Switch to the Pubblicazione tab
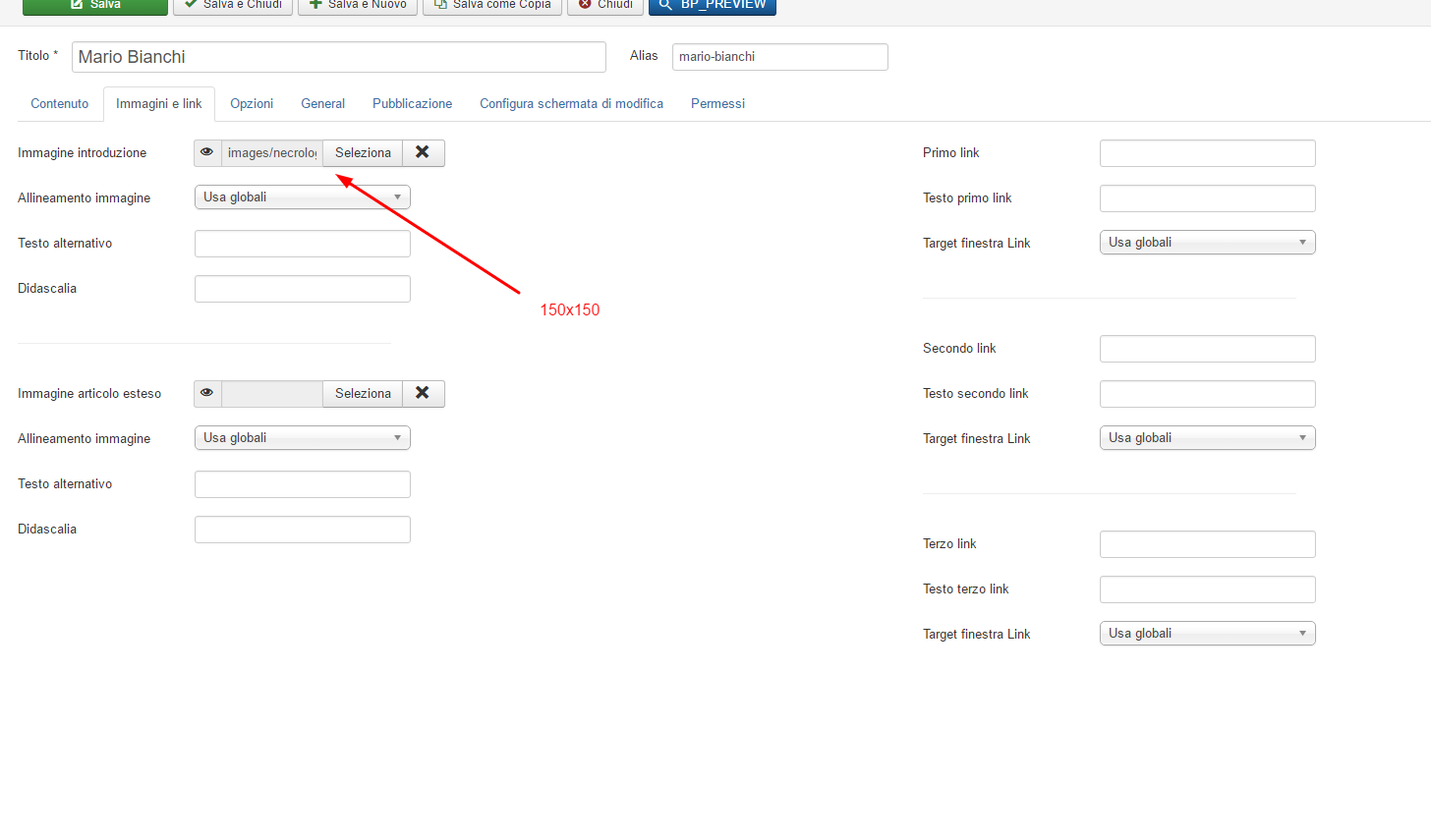The image size is (1431, 840). pyautogui.click(x=413, y=103)
